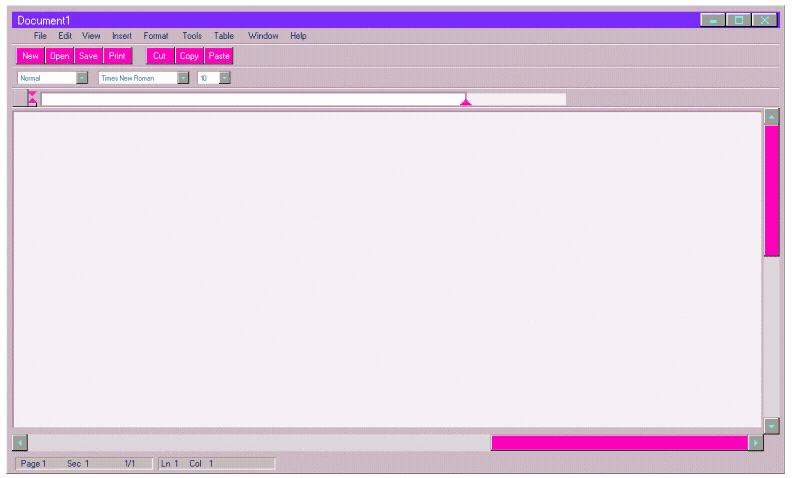
Task: Expand the Normal style dropdown arrow
Action: point(81,78)
